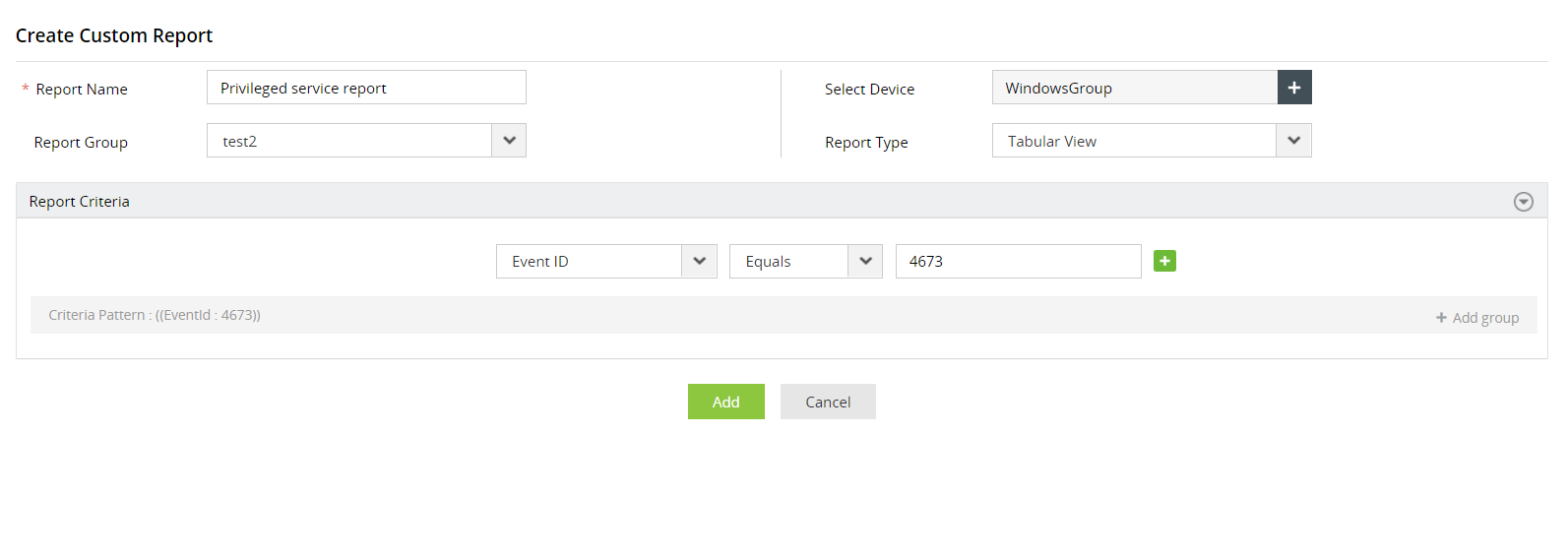Viewport: 1568px width, 559px height.
Task: Click the Criteria Pattern text line
Action: coord(155,315)
